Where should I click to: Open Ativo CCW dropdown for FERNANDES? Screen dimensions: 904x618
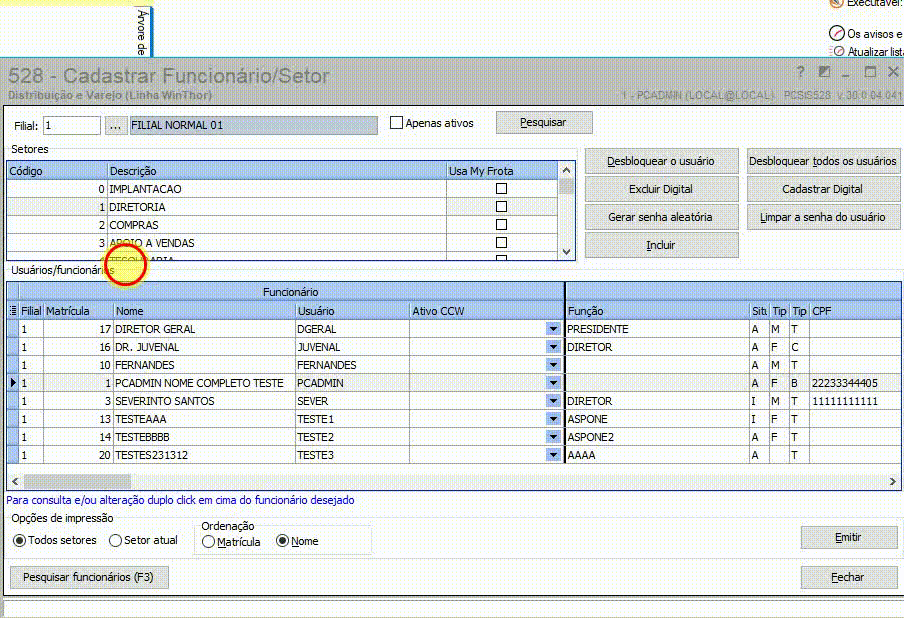(553, 364)
